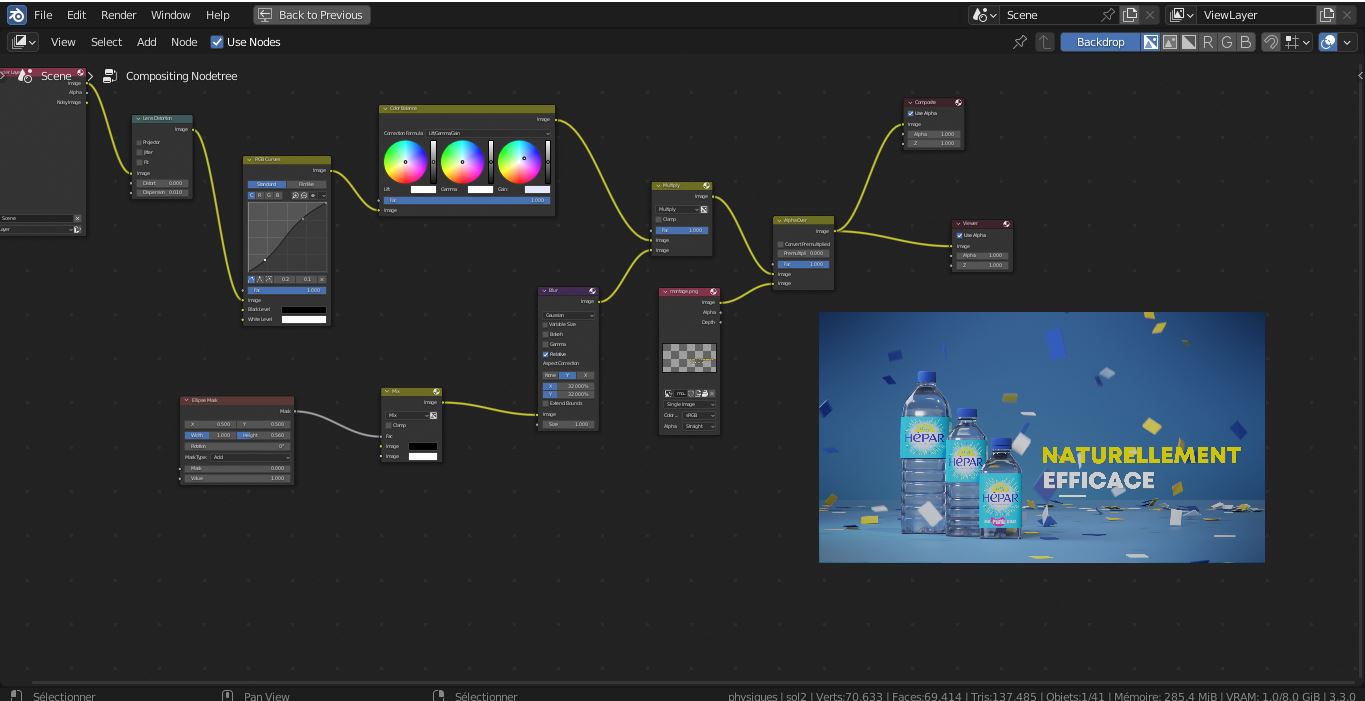The width and height of the screenshot is (1365, 701).
Task: Click the Back to Previous button
Action: point(311,15)
